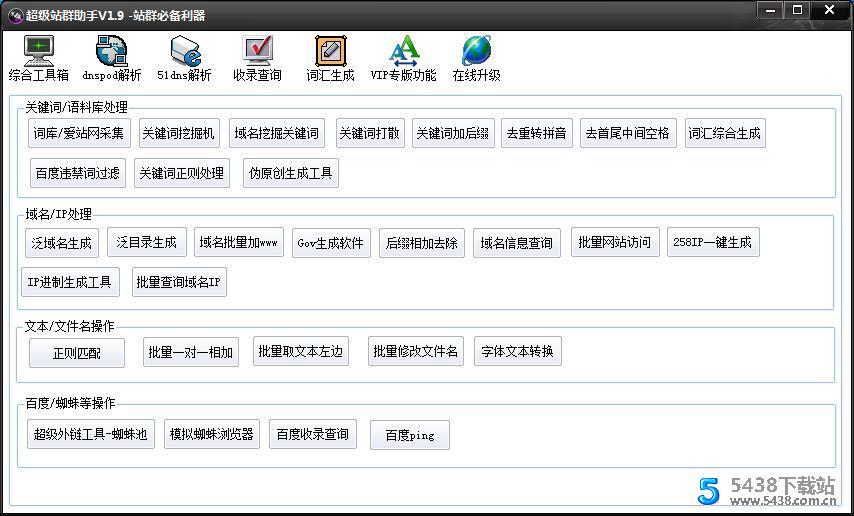Click 批量网站访问 button
Image resolution: width=854 pixels, height=516 pixels.
pos(615,242)
